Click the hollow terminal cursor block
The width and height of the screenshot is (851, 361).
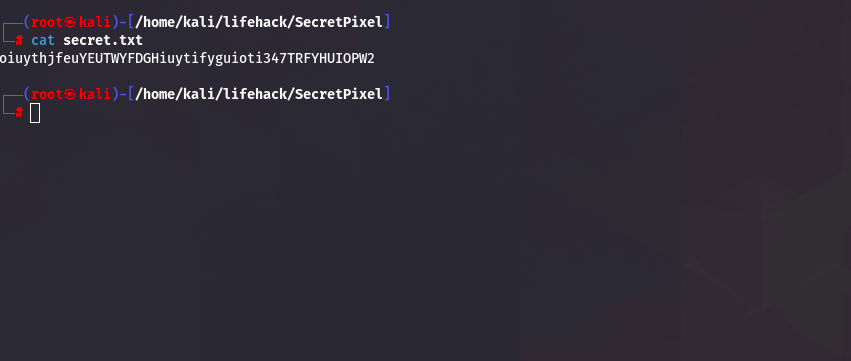pyautogui.click(x=35, y=113)
